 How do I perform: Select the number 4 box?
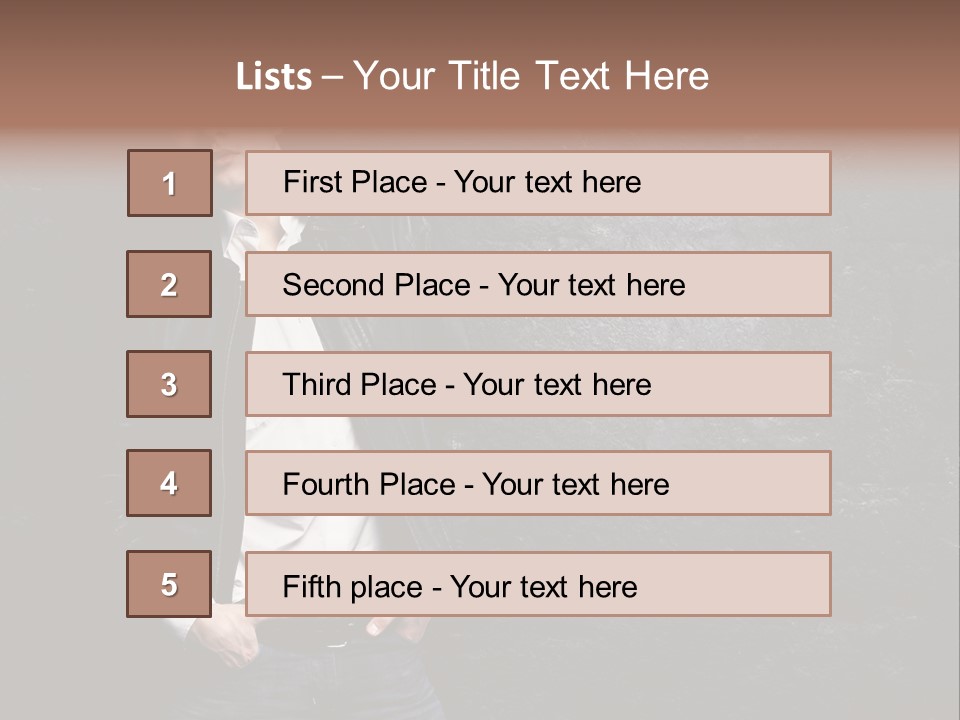[169, 483]
